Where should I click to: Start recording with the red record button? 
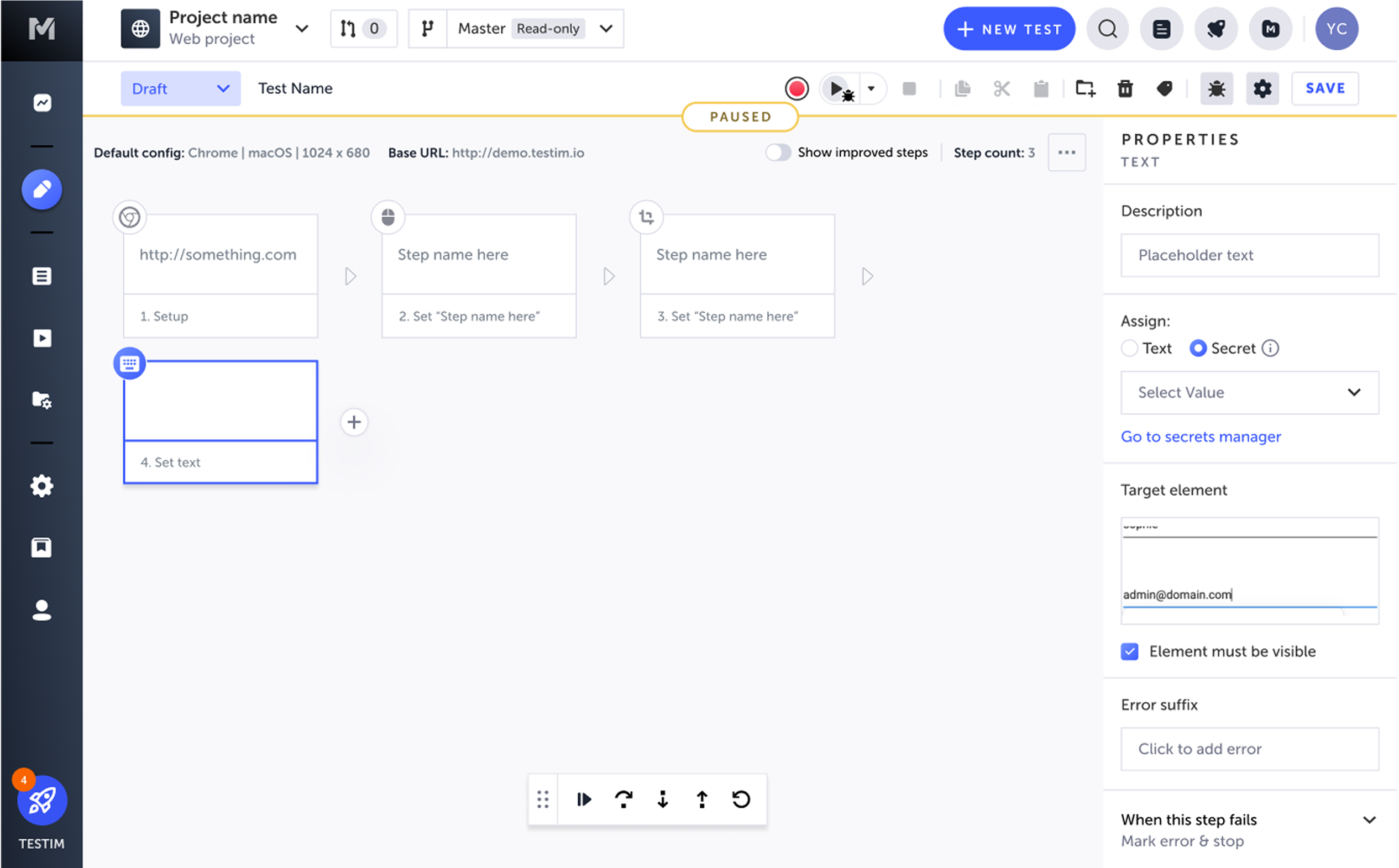[x=798, y=89]
